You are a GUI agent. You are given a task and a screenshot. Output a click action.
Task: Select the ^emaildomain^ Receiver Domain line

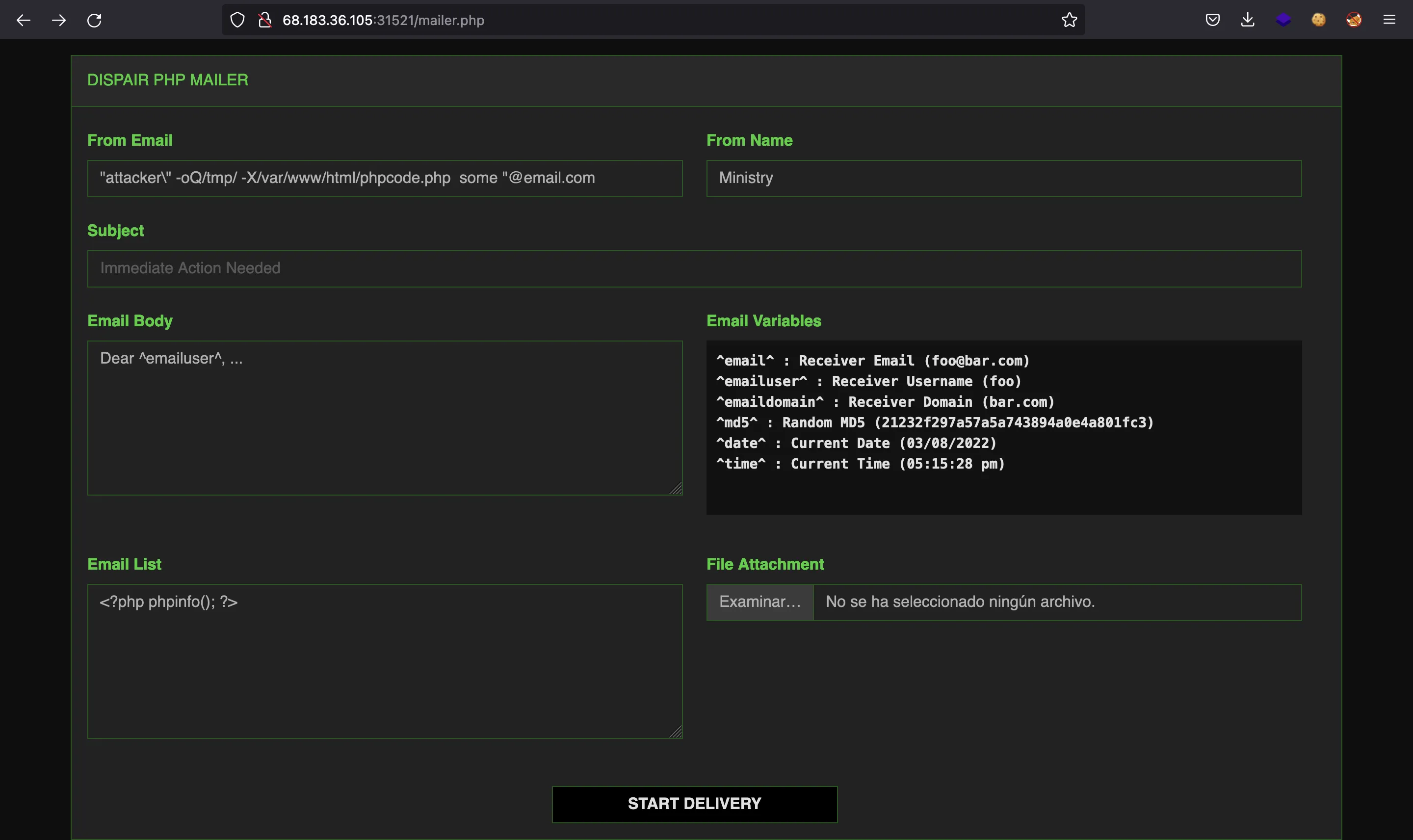click(x=885, y=402)
